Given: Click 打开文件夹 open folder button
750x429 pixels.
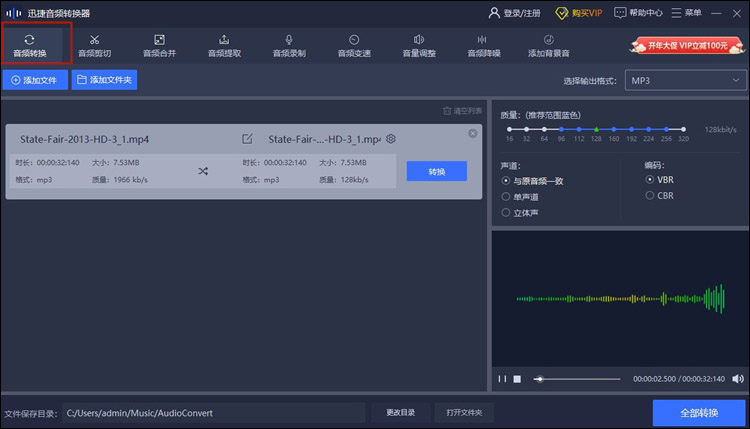Looking at the screenshot, I should (x=464, y=413).
